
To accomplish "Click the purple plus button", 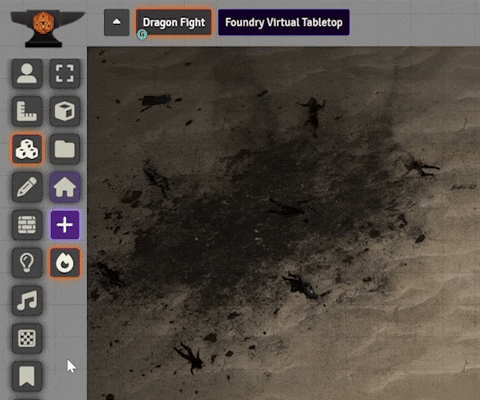I will [x=65, y=225].
